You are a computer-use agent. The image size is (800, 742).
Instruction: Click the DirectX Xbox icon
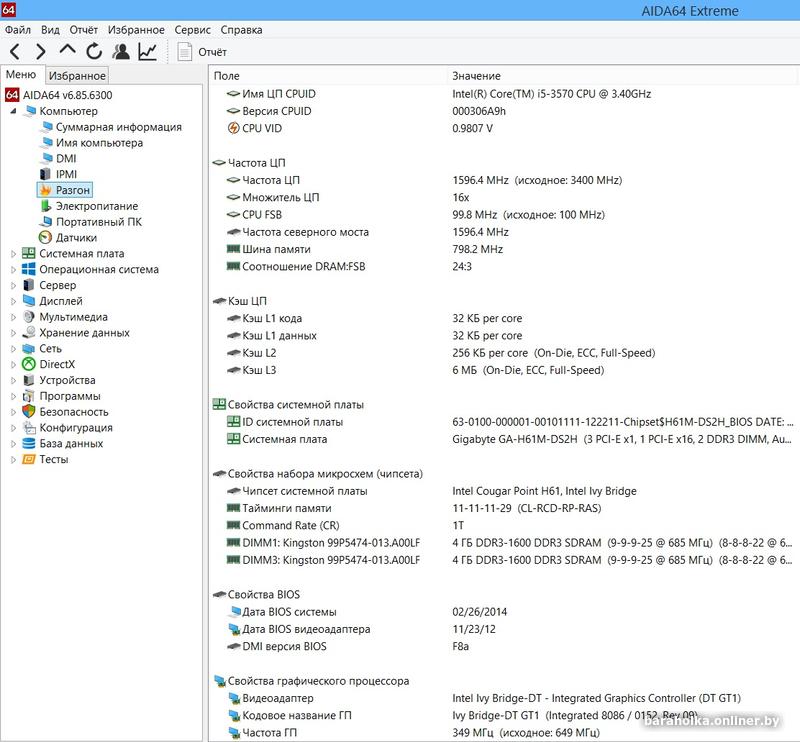tap(29, 364)
